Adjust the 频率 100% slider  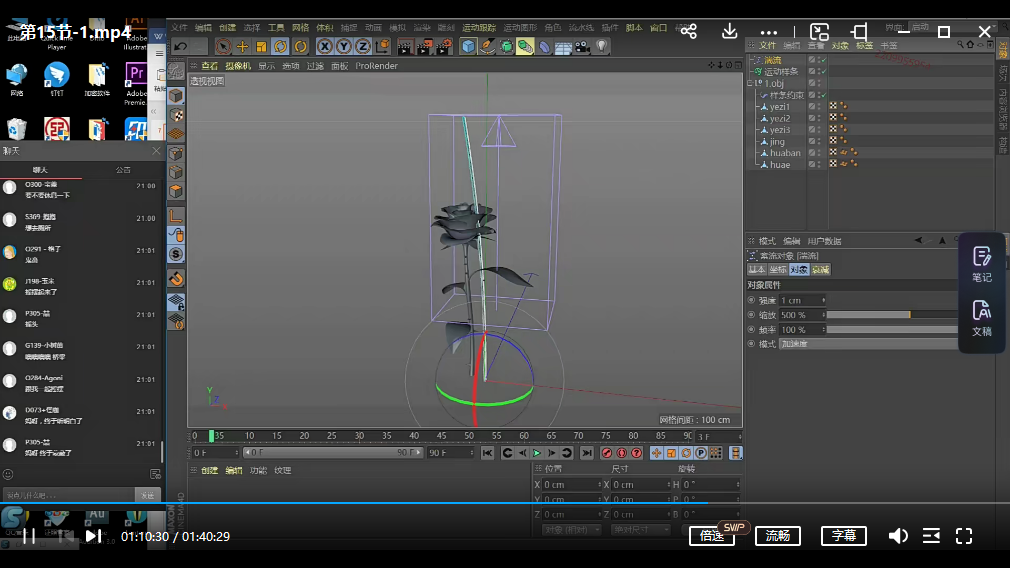891,329
